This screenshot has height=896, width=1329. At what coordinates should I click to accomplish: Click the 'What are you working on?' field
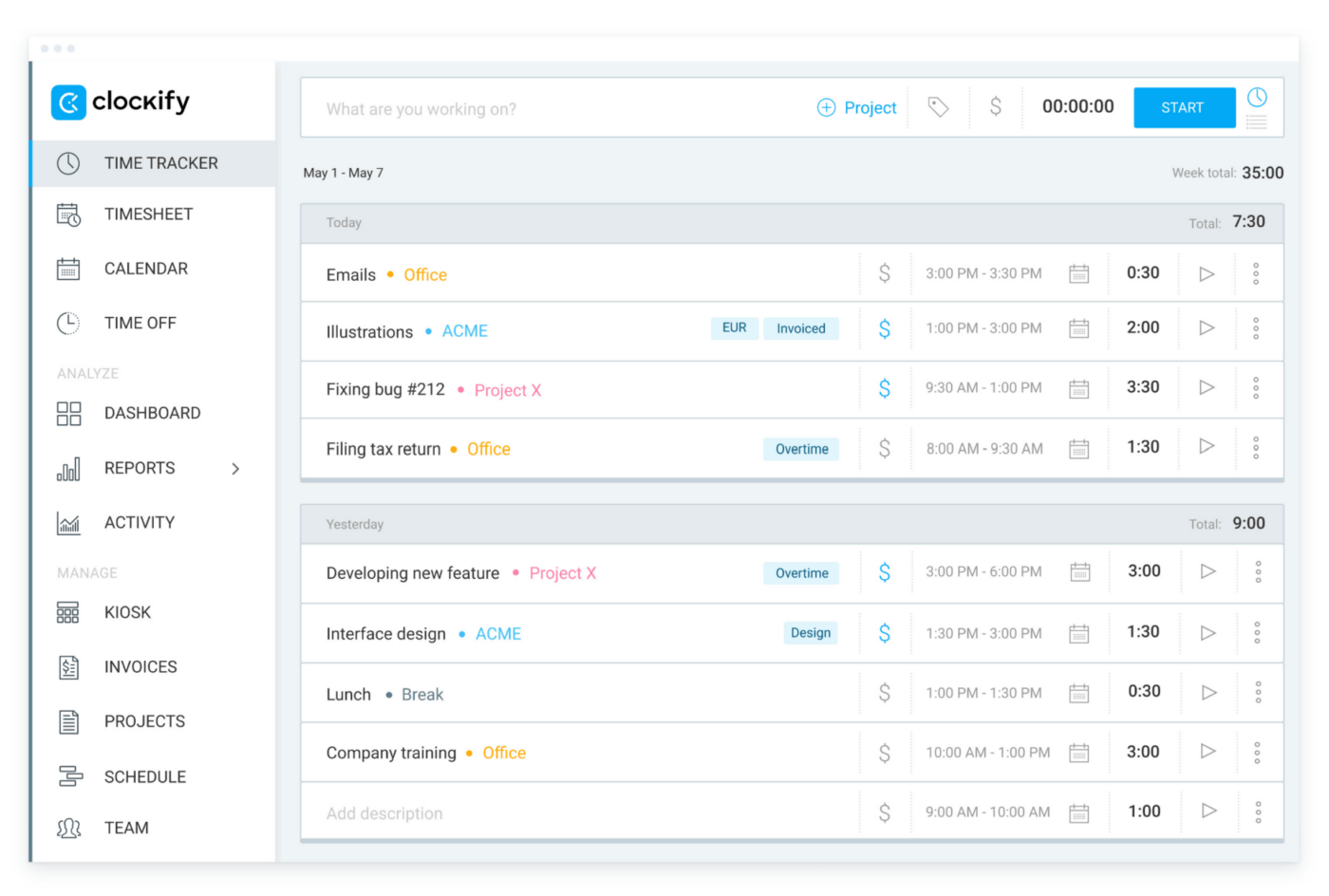560,108
